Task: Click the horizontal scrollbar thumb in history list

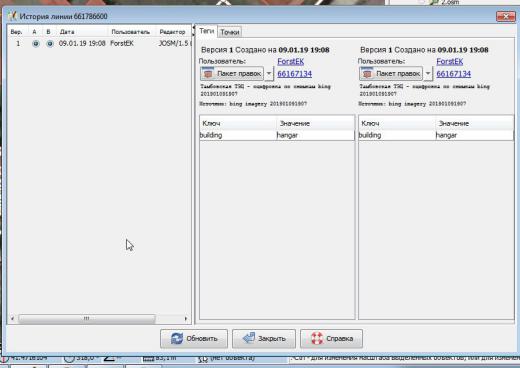Action: (x=87, y=318)
